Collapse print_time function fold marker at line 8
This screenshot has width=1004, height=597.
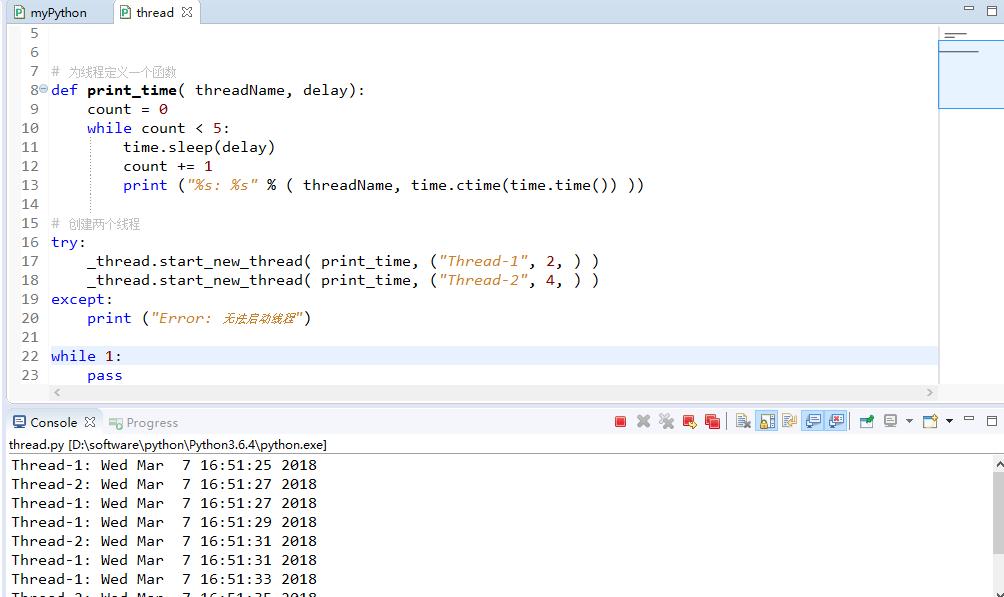(x=44, y=89)
